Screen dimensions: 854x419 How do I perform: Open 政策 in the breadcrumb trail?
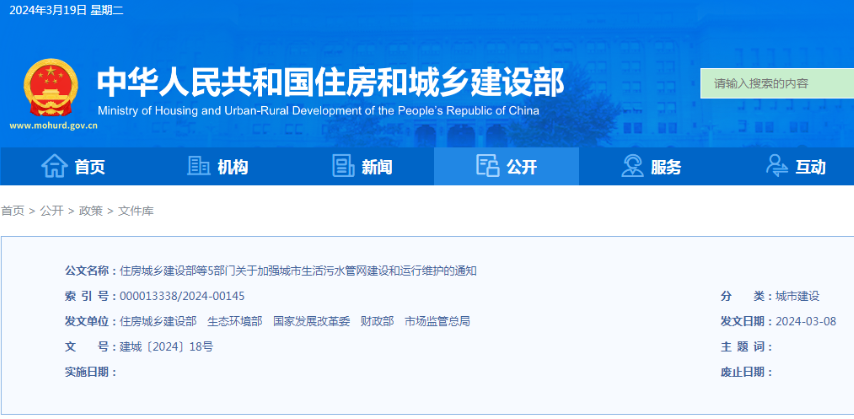pyautogui.click(x=91, y=211)
